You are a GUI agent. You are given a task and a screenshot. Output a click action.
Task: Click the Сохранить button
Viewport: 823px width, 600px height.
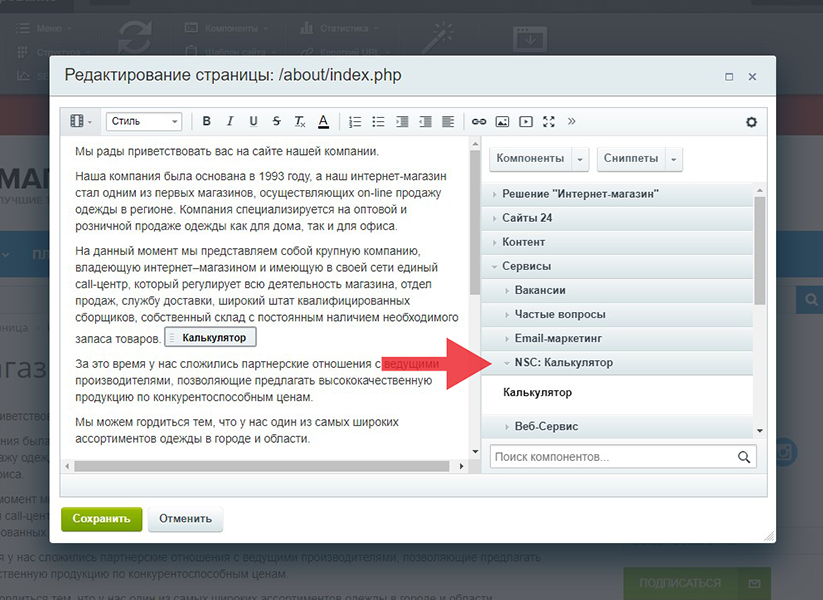[x=101, y=519]
